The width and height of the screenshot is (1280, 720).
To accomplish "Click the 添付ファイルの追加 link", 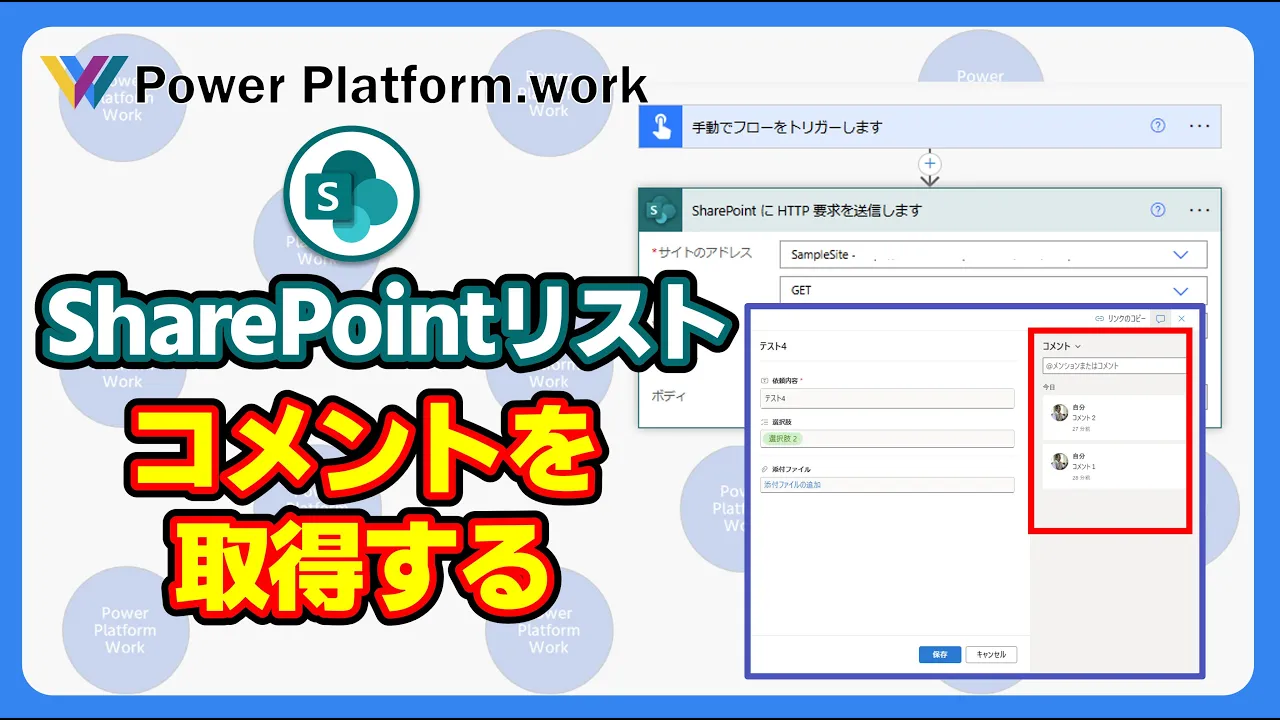I will tap(792, 485).
